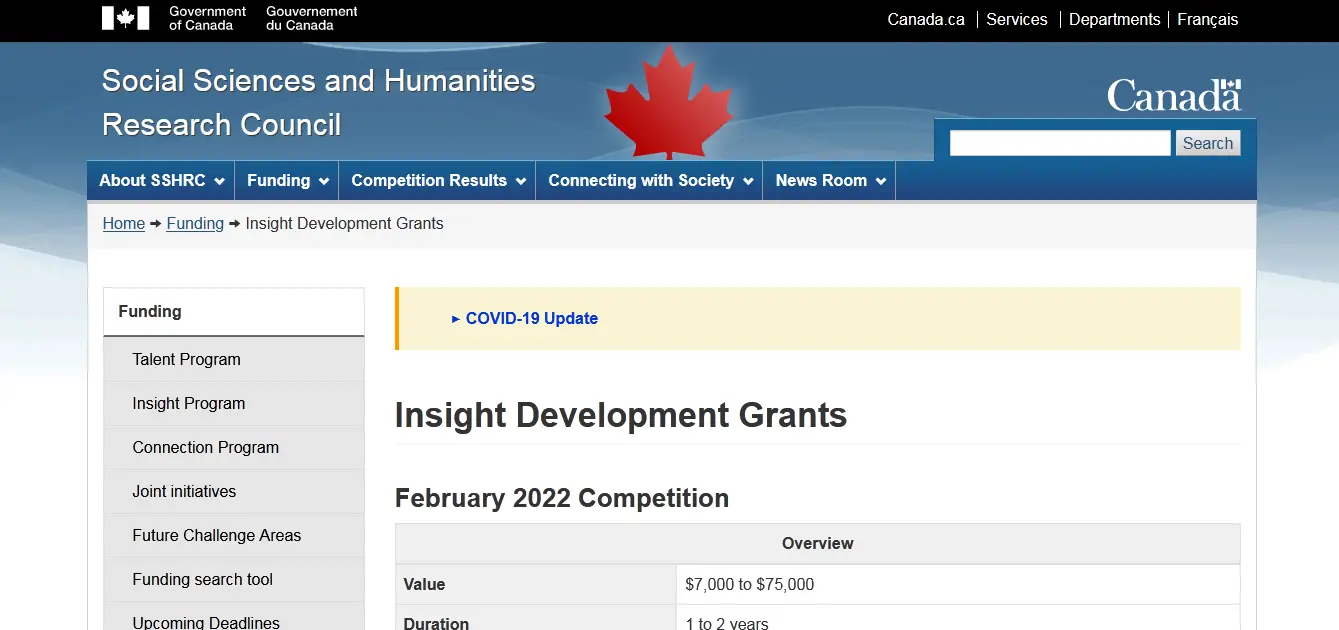Open the About SSHRC dropdown menu
The image size is (1339, 630).
pyautogui.click(x=160, y=181)
